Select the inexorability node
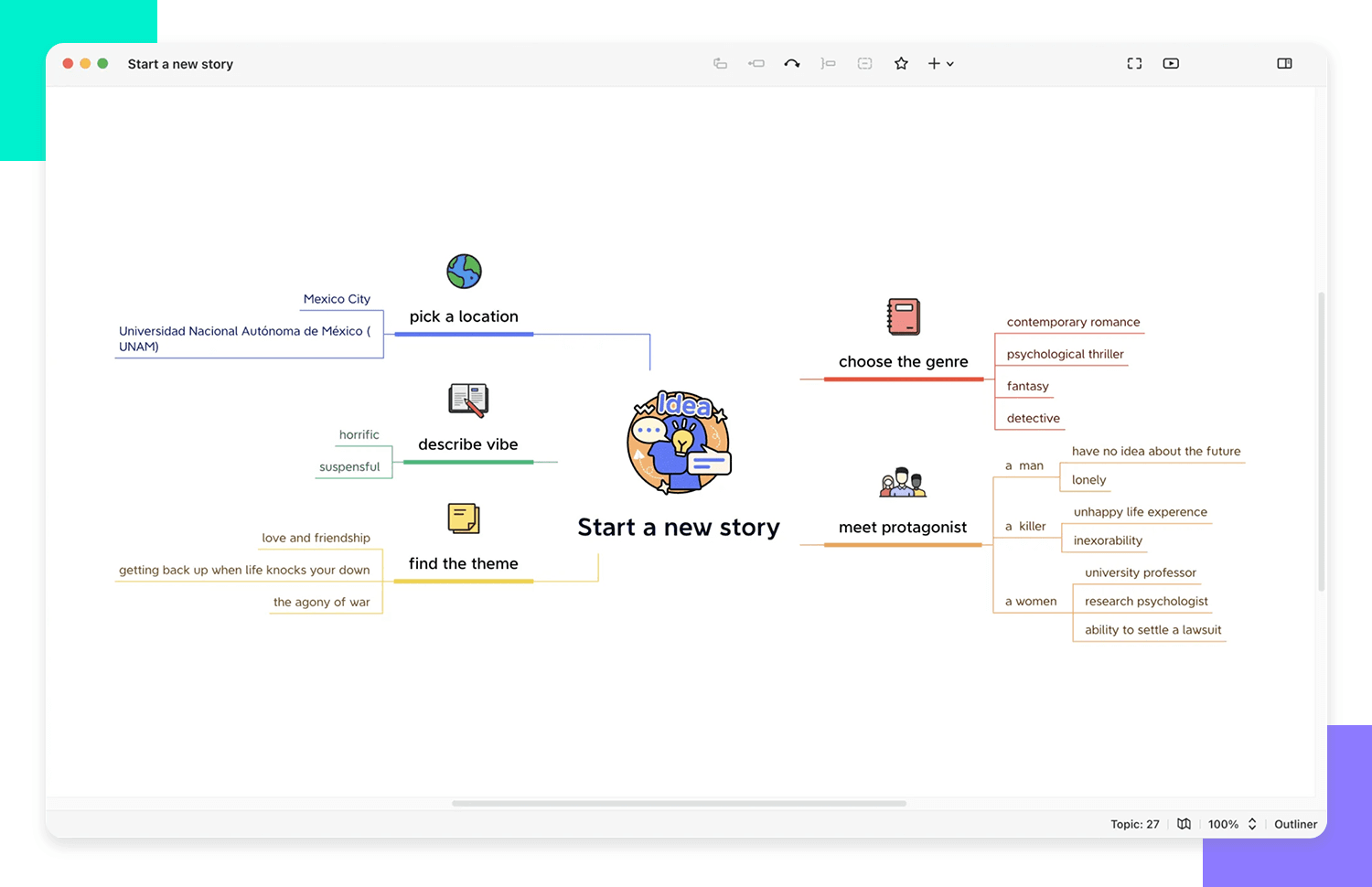This screenshot has height=887, width=1372. click(1108, 540)
